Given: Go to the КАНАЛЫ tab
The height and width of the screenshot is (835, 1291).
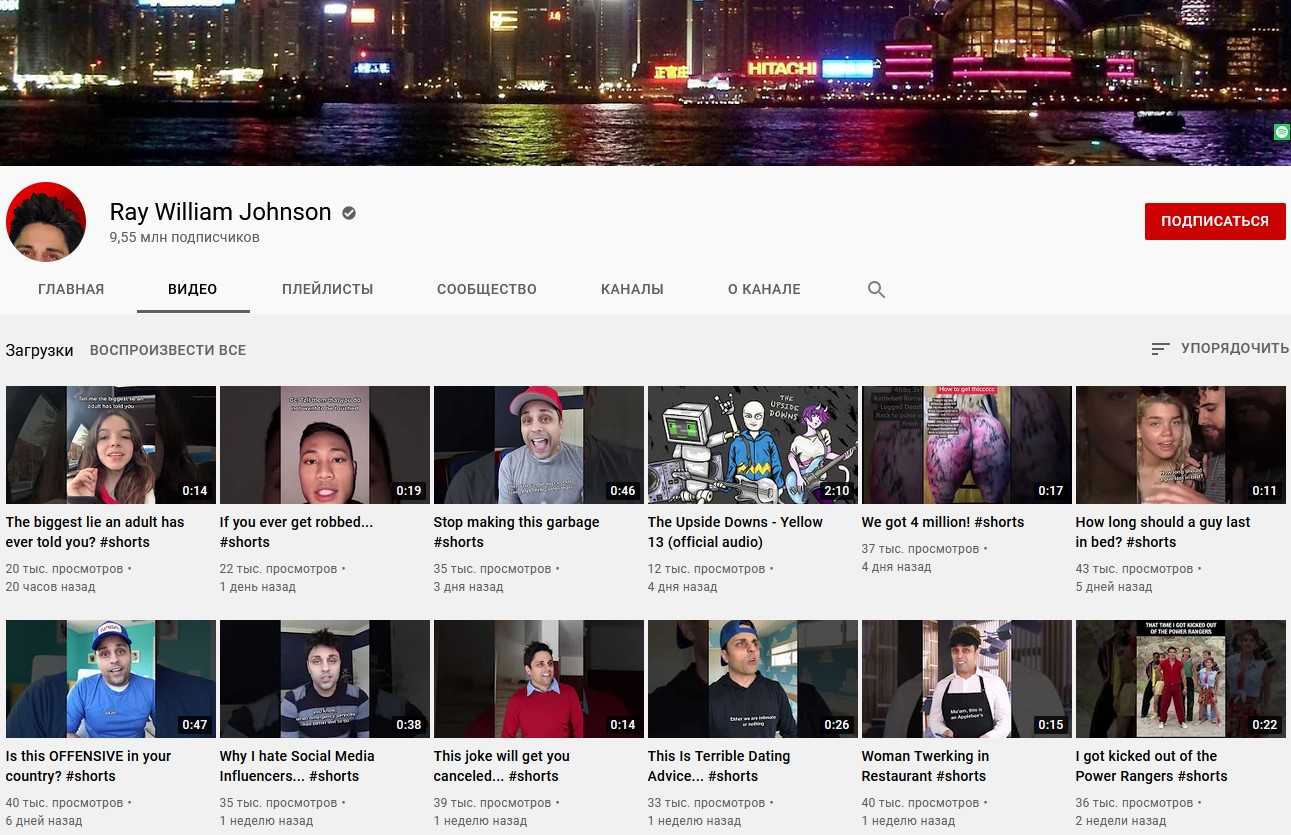Looking at the screenshot, I should (x=632, y=289).
